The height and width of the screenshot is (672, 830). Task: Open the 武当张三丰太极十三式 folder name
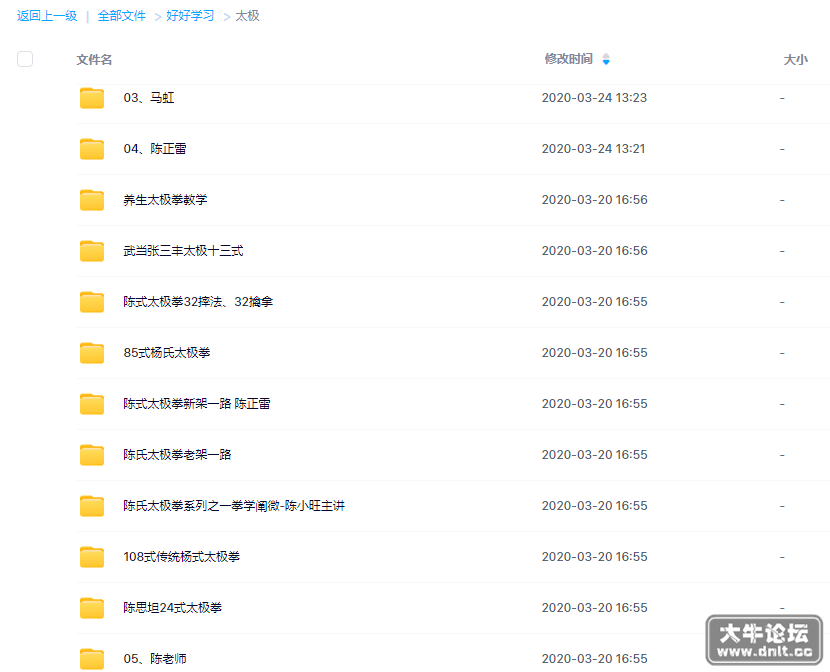183,251
